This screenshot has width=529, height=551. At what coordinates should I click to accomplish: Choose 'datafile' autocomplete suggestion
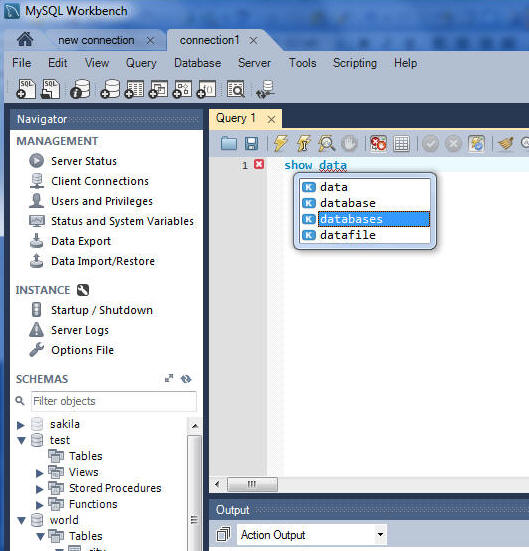click(x=365, y=235)
